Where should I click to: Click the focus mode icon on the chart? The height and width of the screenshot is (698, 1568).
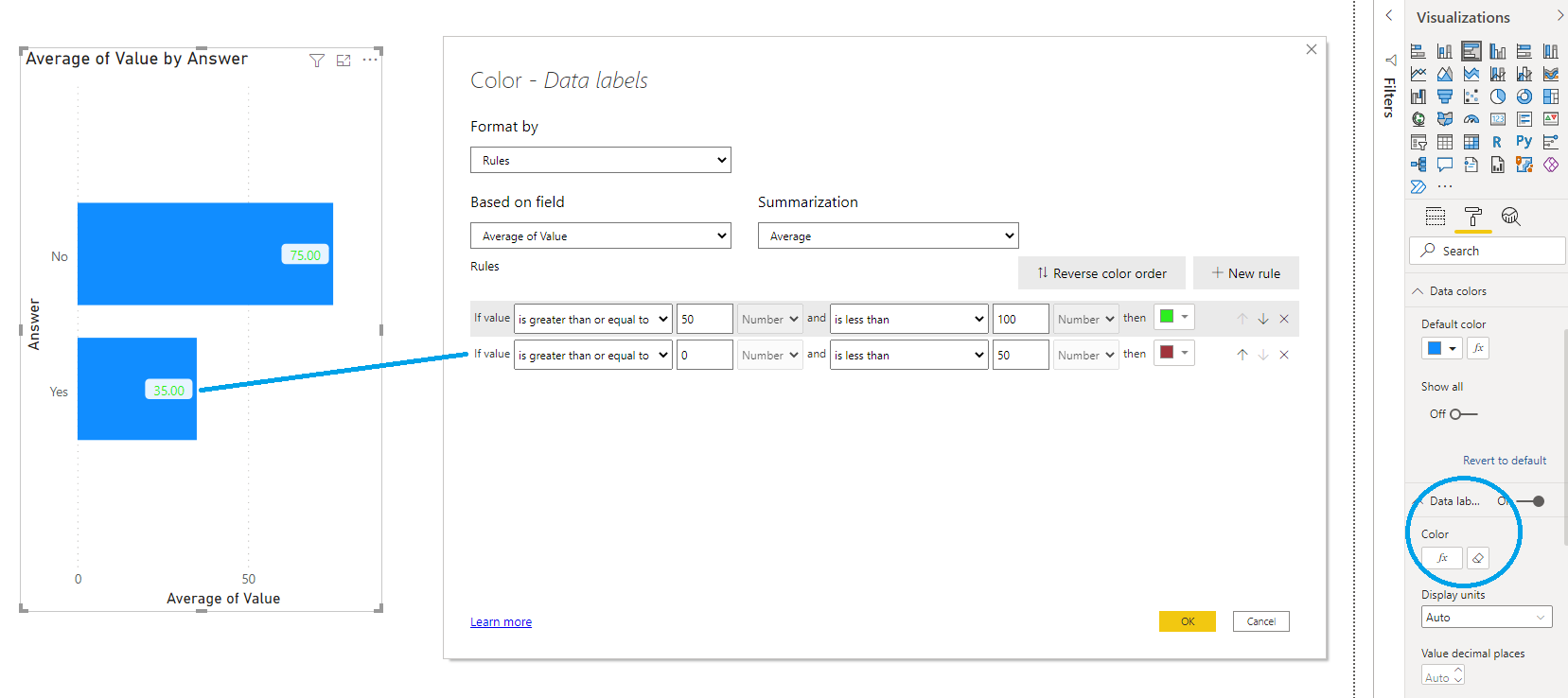tap(344, 61)
